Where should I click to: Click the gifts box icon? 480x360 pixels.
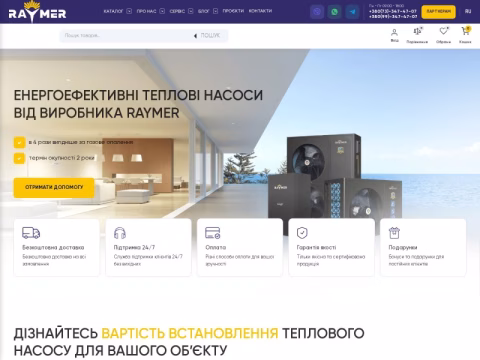394,233
